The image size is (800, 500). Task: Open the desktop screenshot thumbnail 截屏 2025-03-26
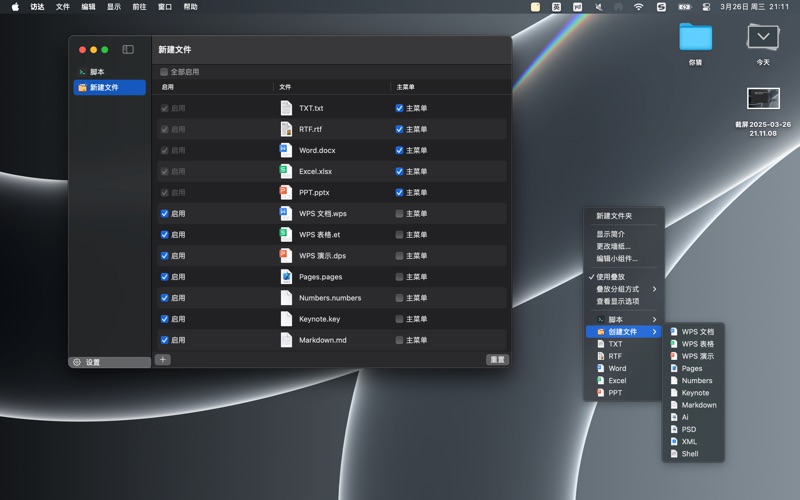763,98
